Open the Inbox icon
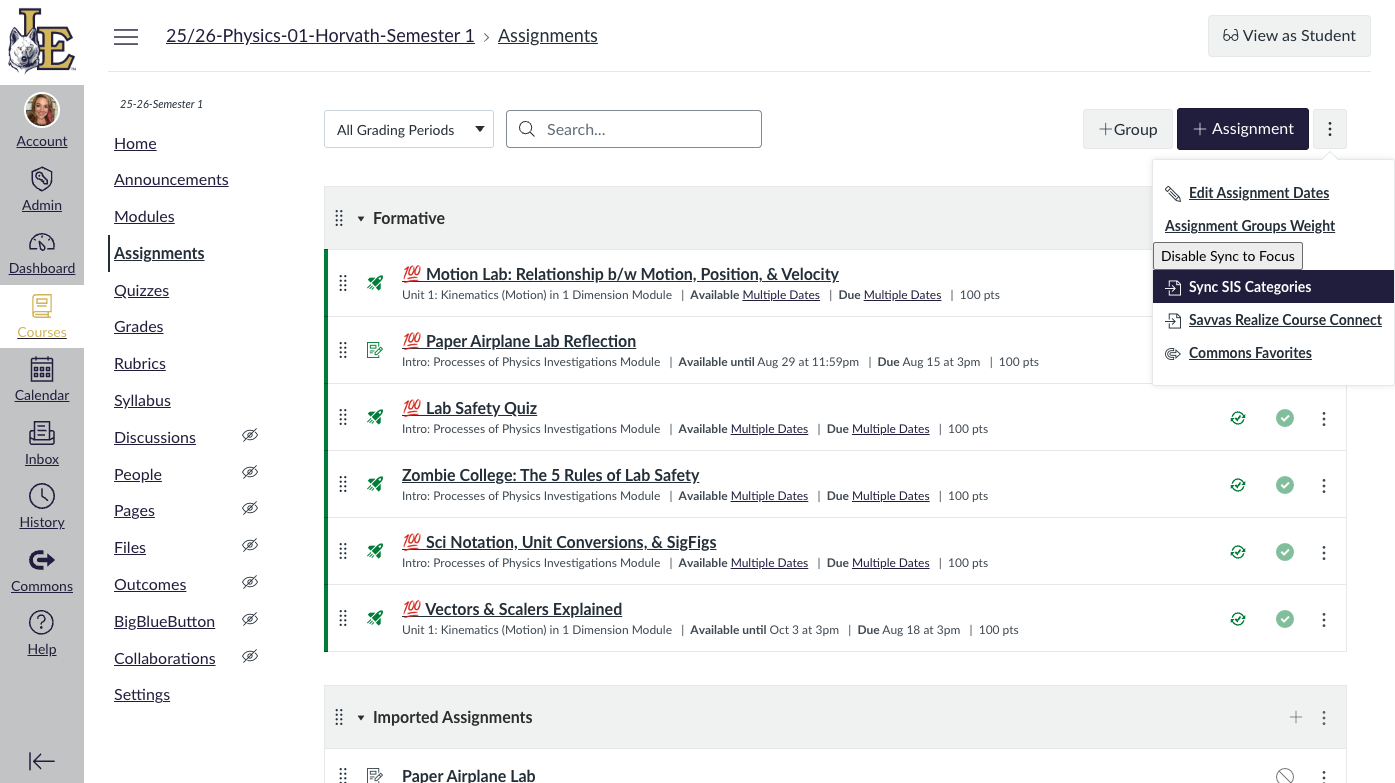This screenshot has height=783, width=1395. click(42, 433)
